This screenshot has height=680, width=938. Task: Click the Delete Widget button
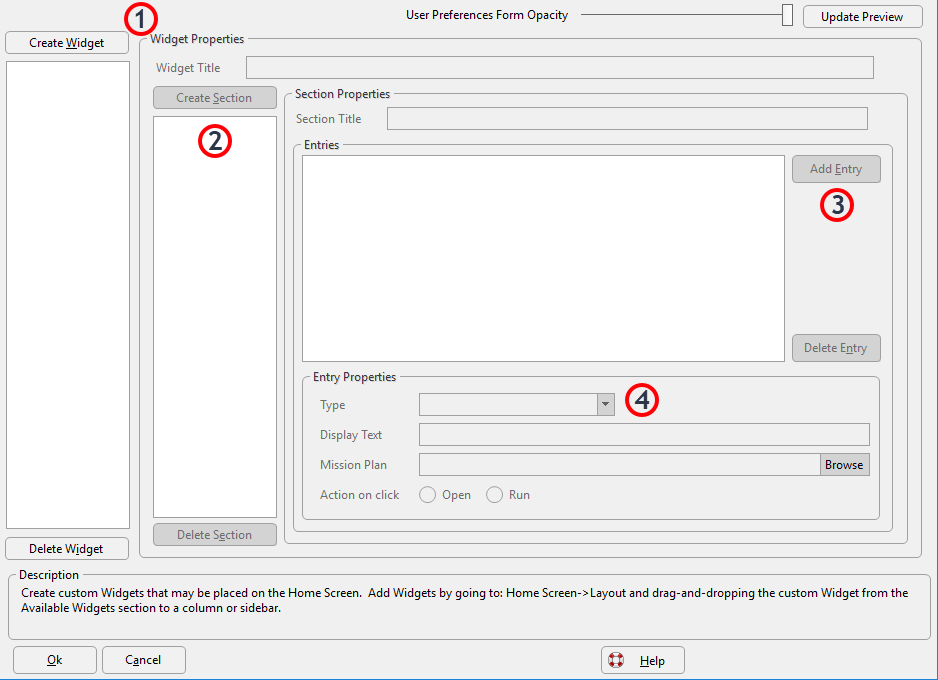(67, 548)
